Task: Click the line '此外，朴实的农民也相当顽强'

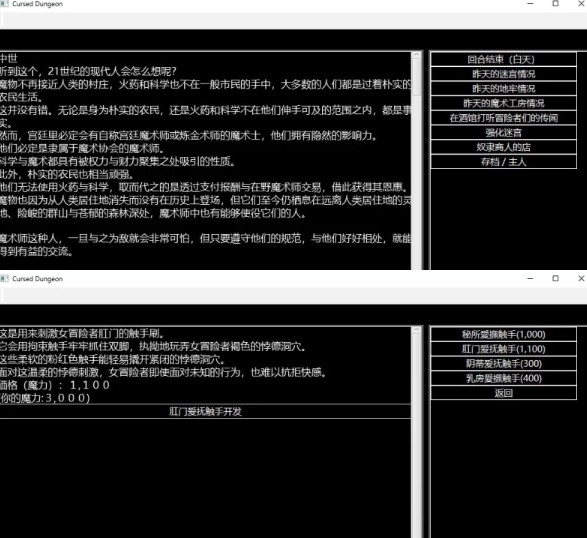Action: [67, 174]
